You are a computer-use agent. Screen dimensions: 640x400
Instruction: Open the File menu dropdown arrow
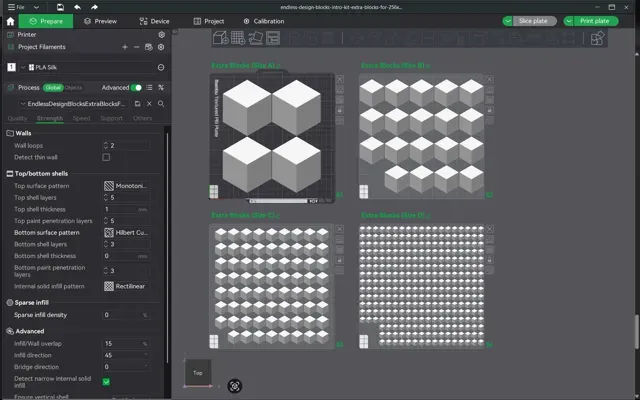[36, 7]
